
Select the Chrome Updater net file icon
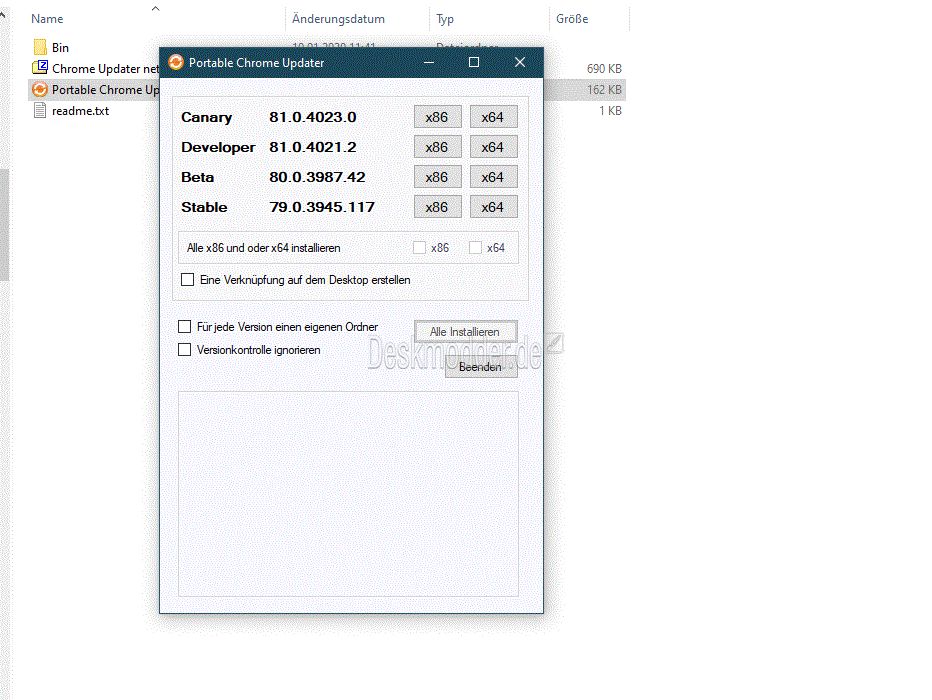click(x=40, y=68)
